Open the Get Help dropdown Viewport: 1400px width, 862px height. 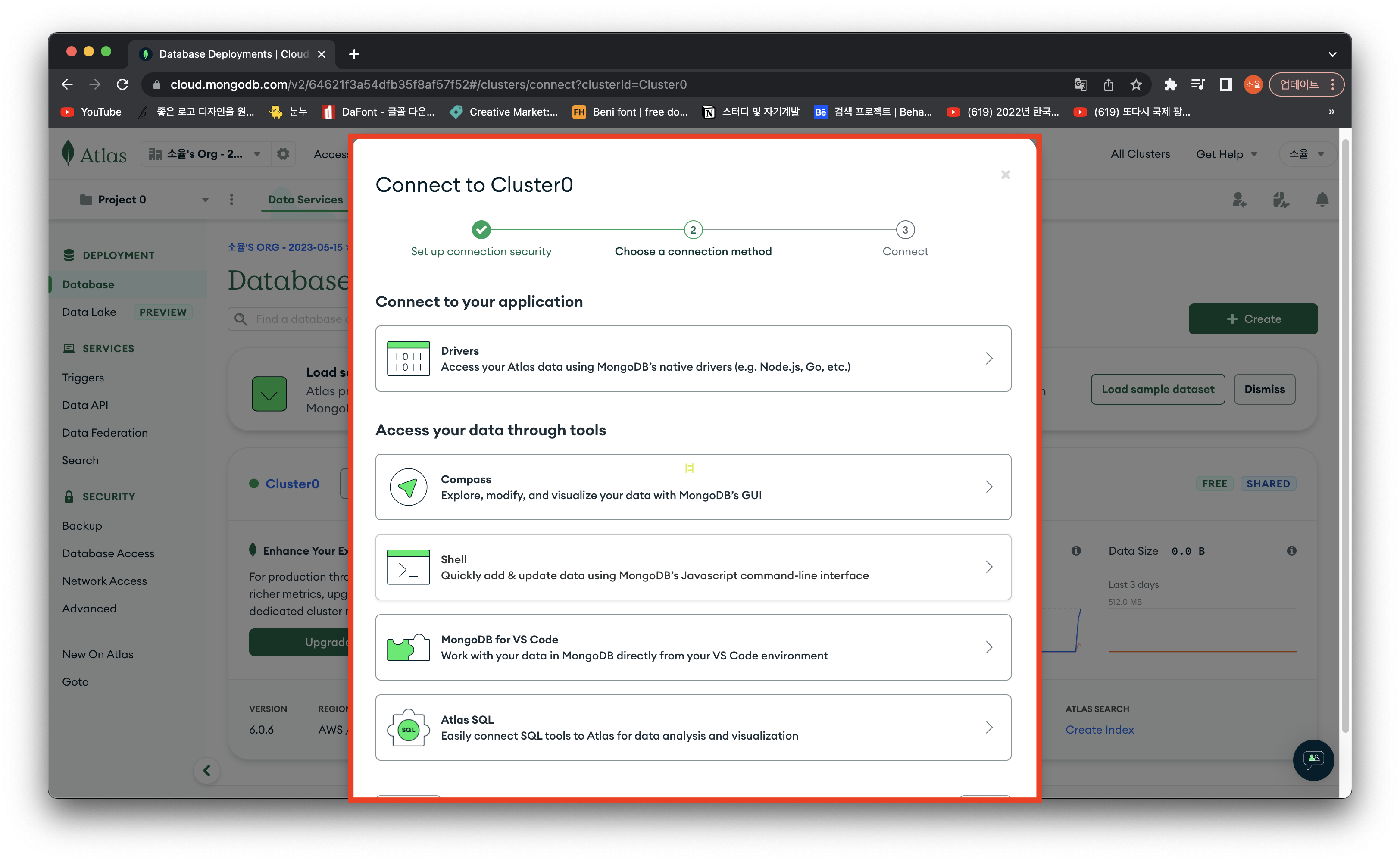click(x=1226, y=154)
